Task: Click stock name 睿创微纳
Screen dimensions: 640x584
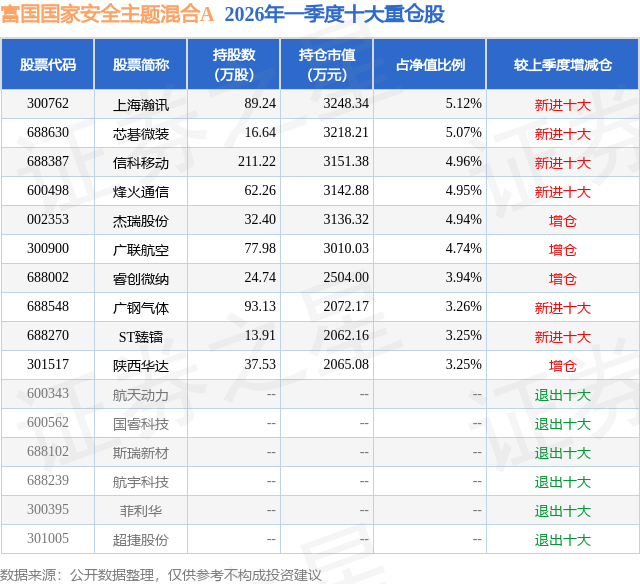Action: (141, 279)
